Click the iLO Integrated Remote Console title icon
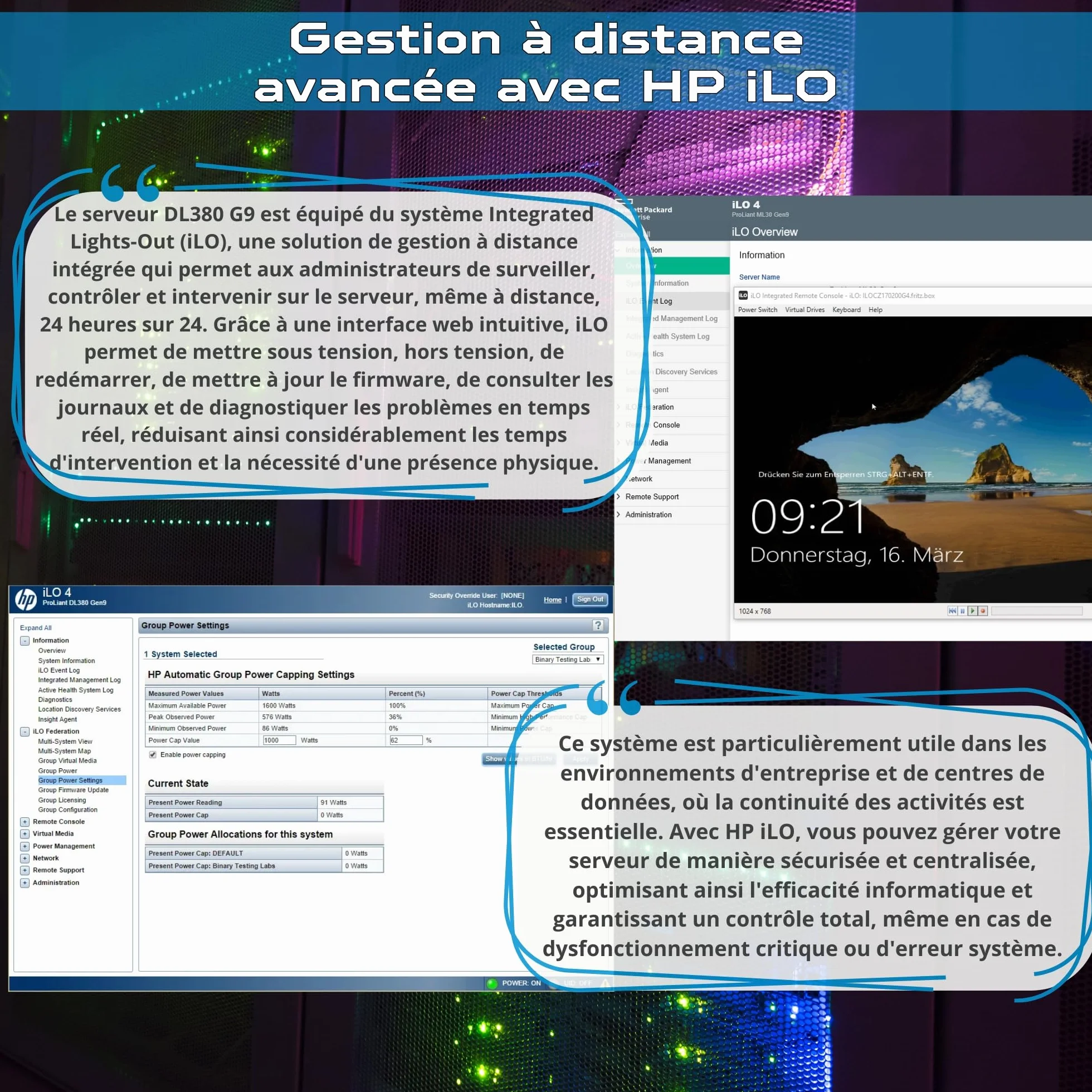 [743, 296]
